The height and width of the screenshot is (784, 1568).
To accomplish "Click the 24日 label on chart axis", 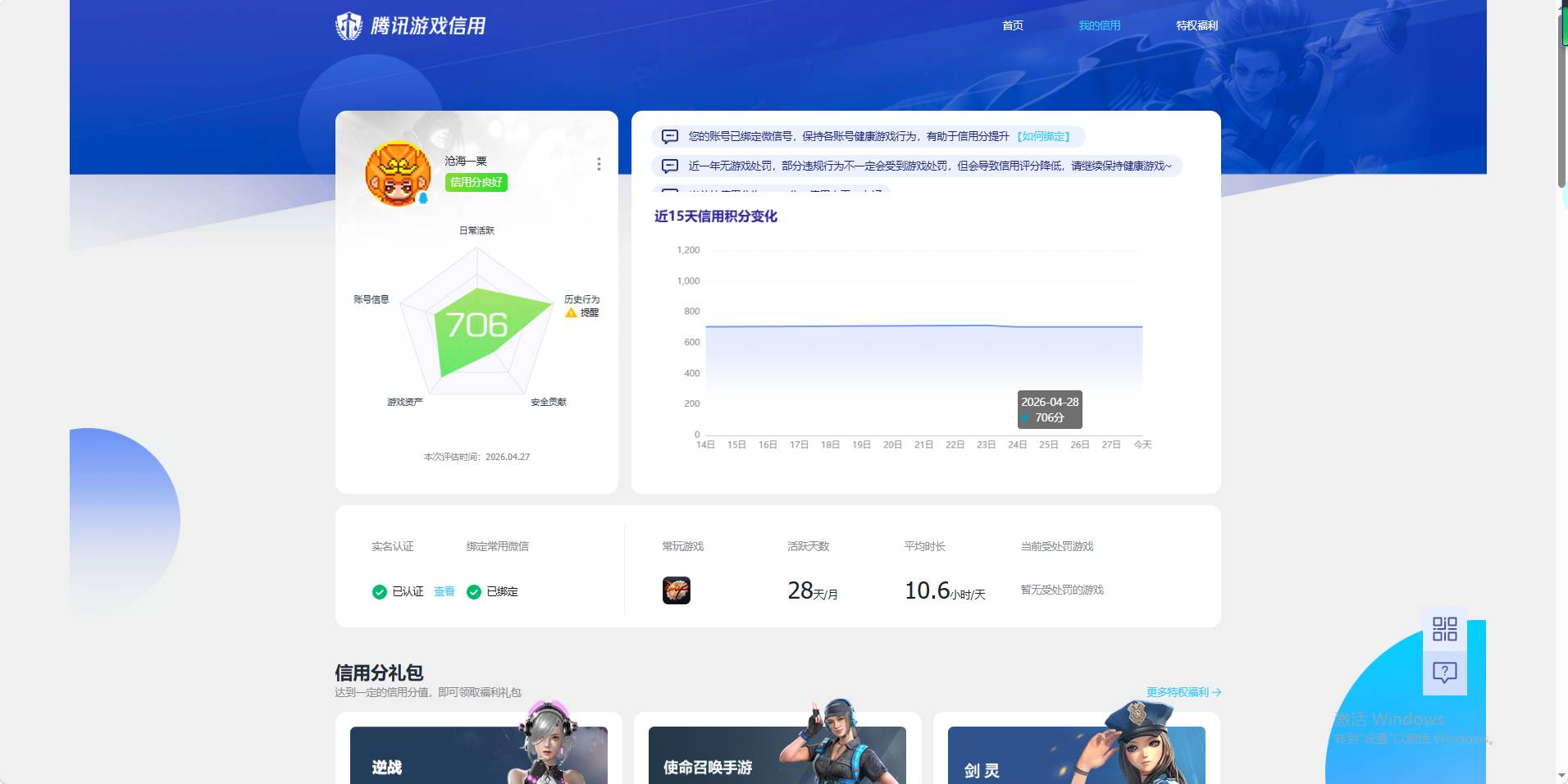I will coord(1017,444).
